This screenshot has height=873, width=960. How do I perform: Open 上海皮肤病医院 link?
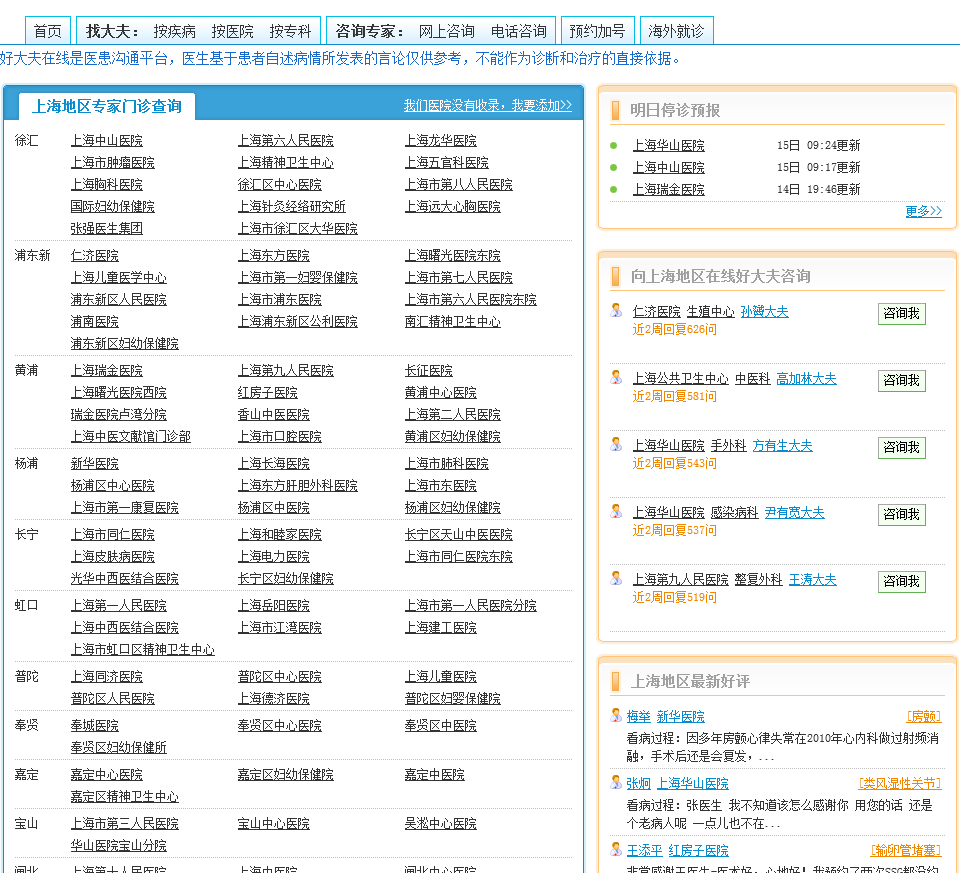[113, 557]
